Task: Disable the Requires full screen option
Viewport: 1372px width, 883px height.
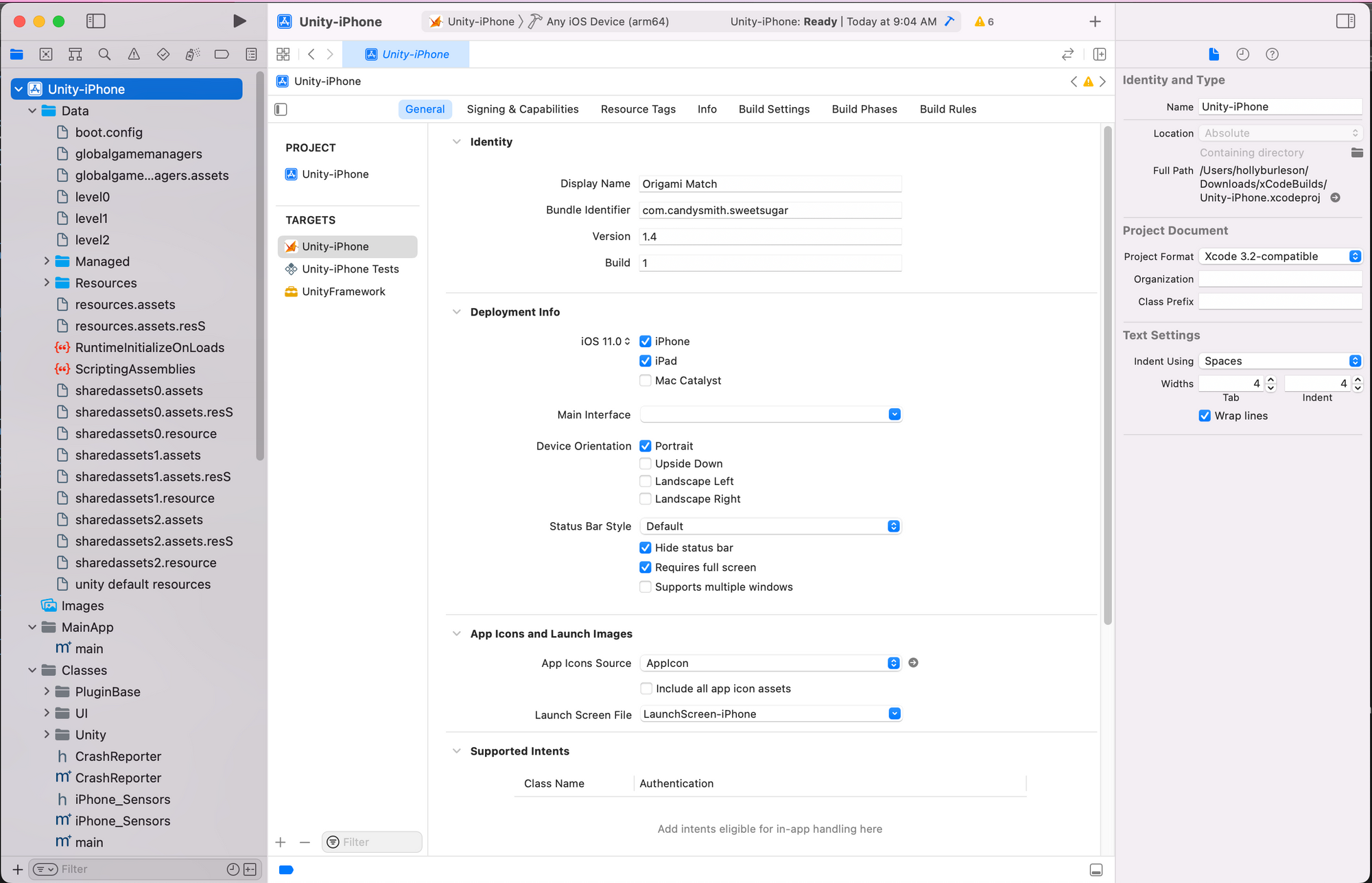Action: 645,567
